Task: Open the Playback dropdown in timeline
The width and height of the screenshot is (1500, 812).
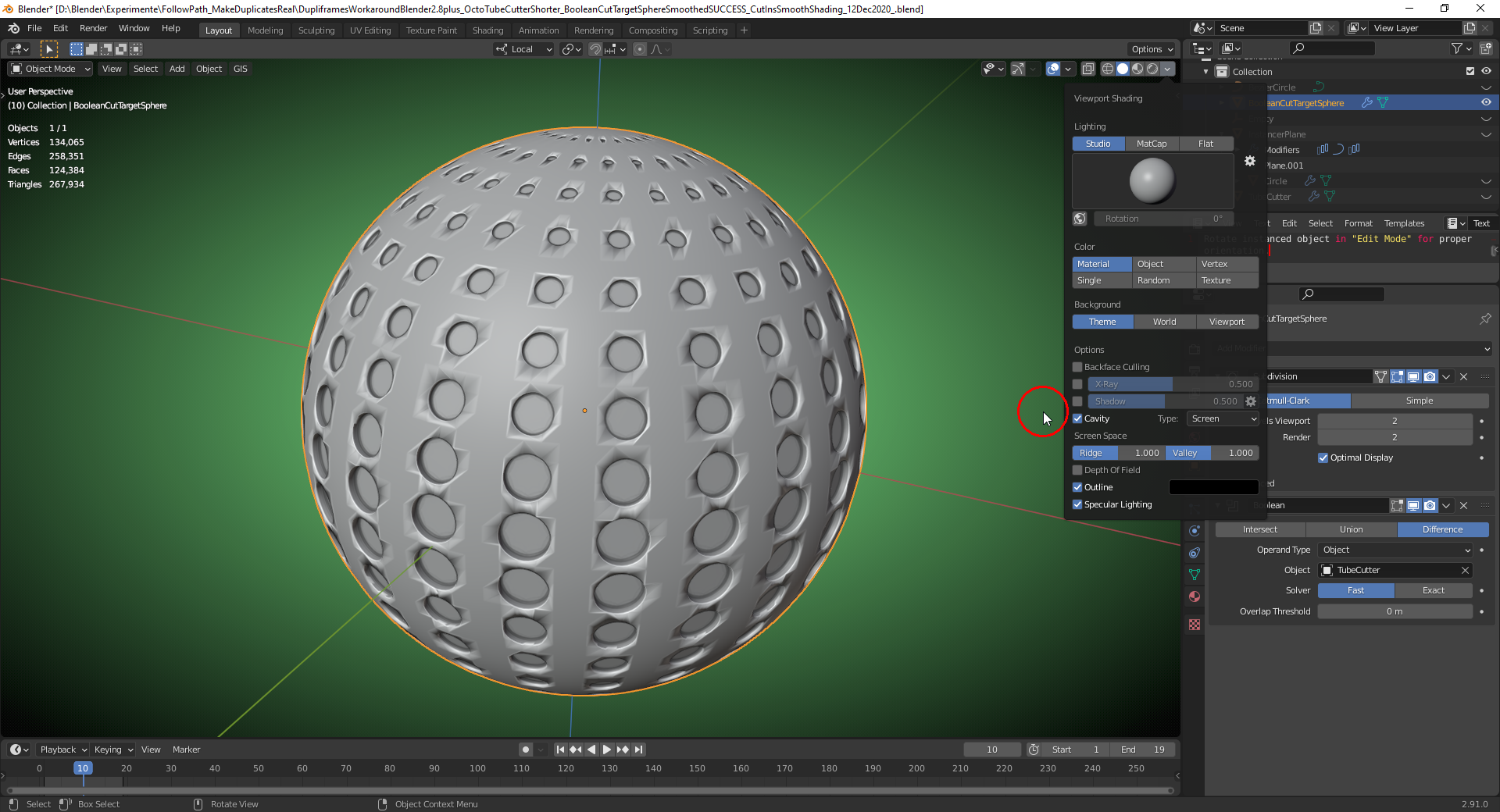Action: (x=62, y=750)
